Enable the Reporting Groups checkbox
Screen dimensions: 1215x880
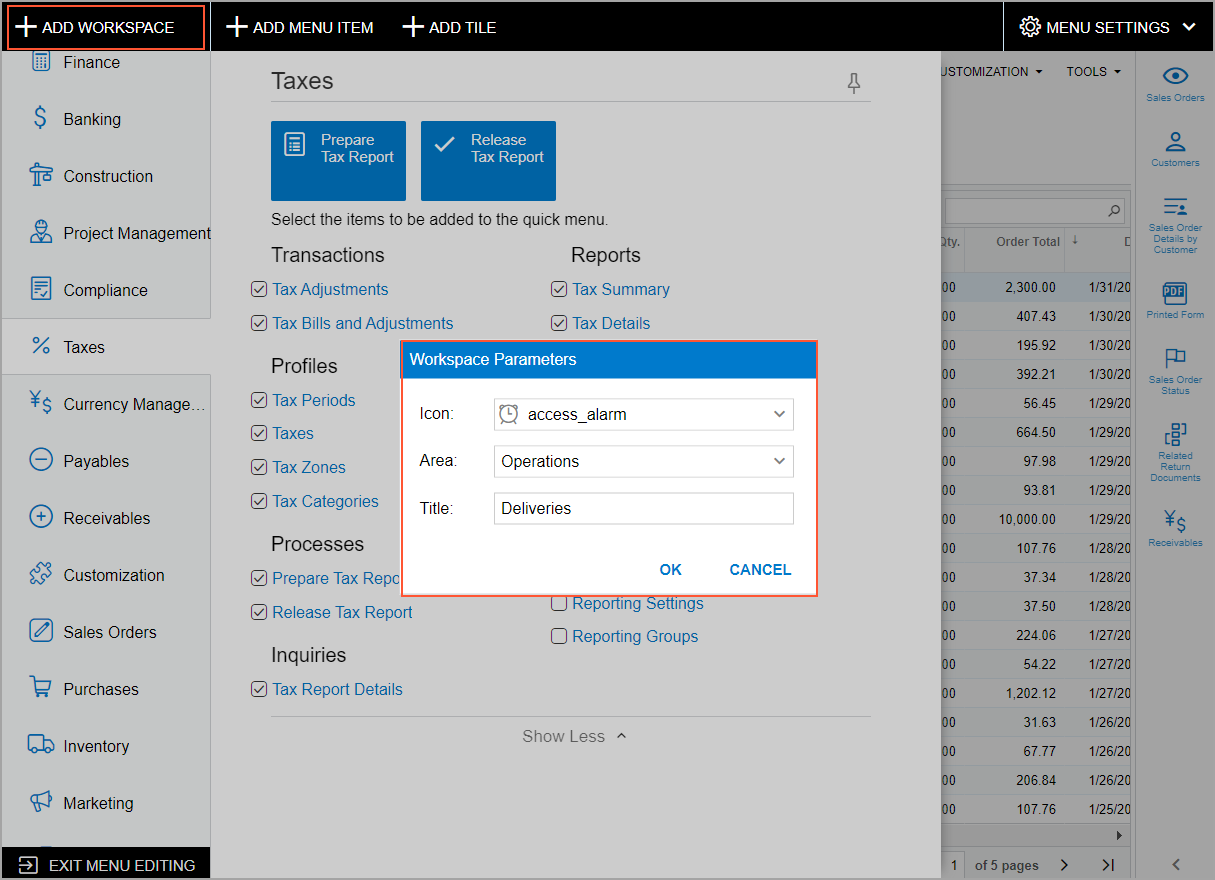[x=559, y=637]
